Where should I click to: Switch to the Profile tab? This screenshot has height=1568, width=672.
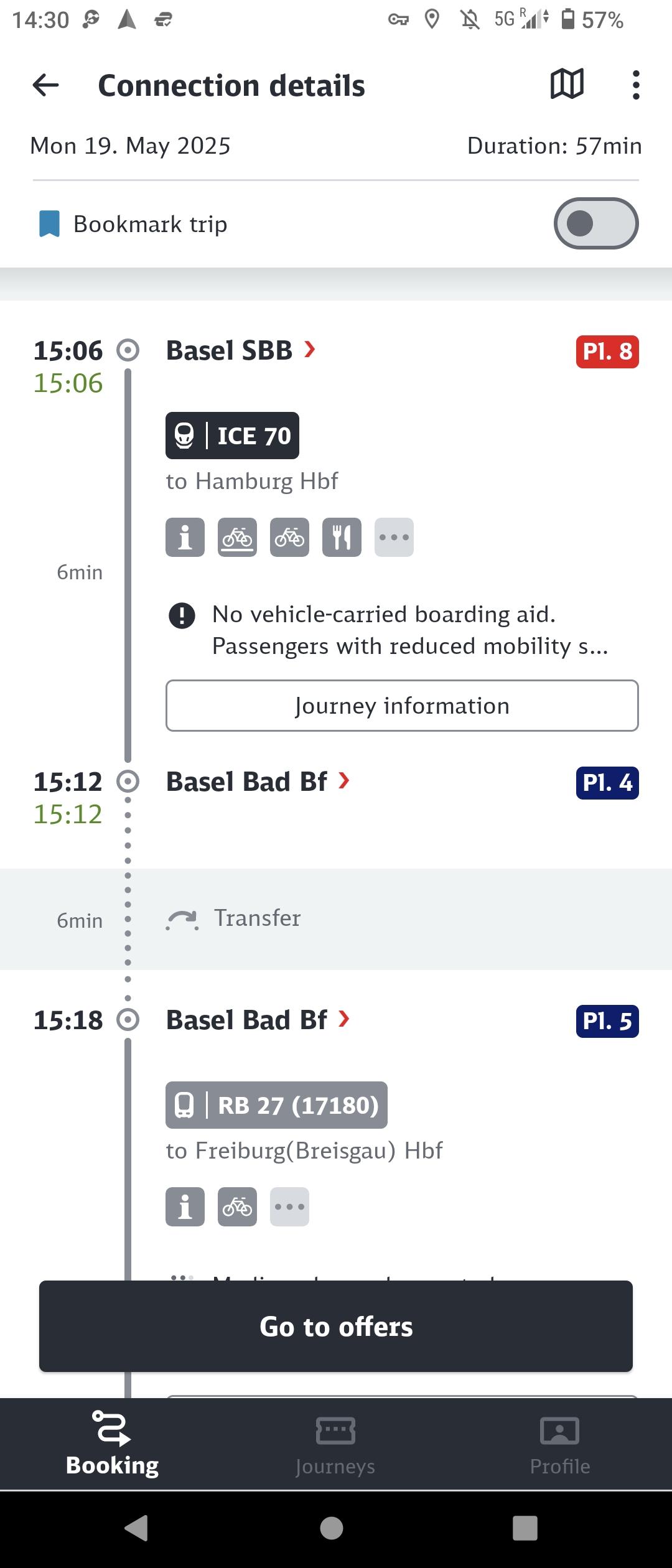[560, 1445]
